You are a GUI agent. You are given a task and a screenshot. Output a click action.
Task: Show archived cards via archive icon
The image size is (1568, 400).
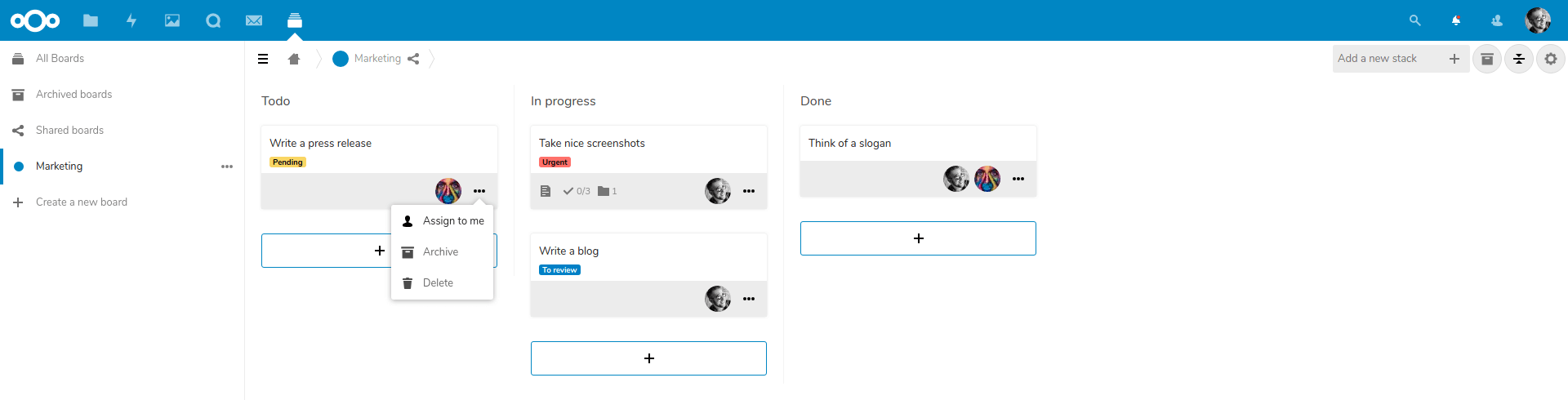[x=1487, y=59]
